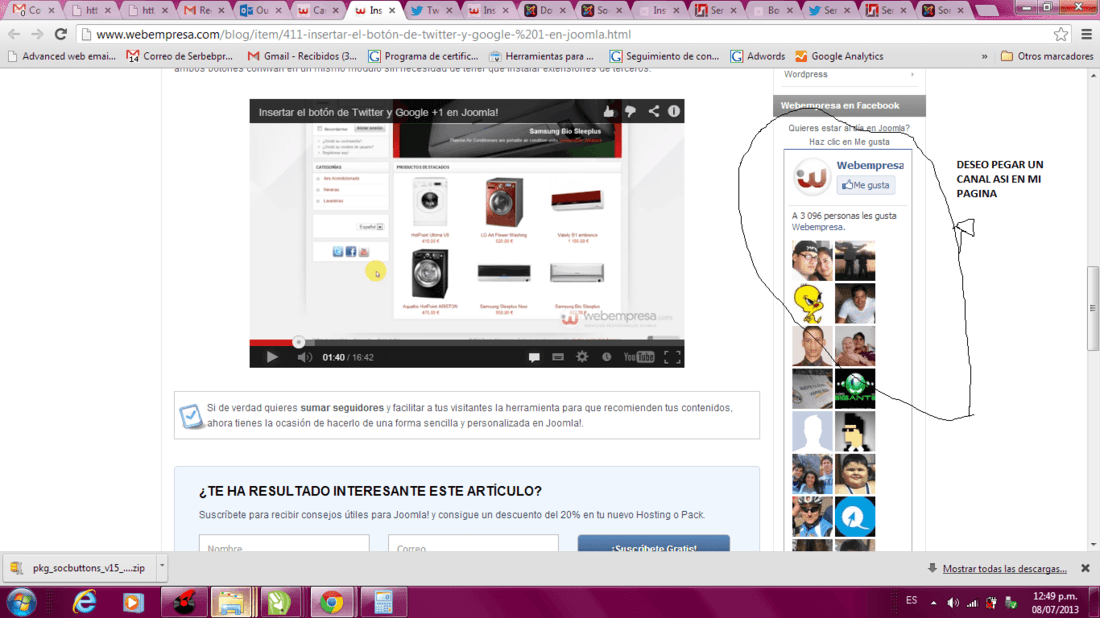The image size is (1100, 618).
Task: Click the Correo input field
Action: (x=474, y=543)
